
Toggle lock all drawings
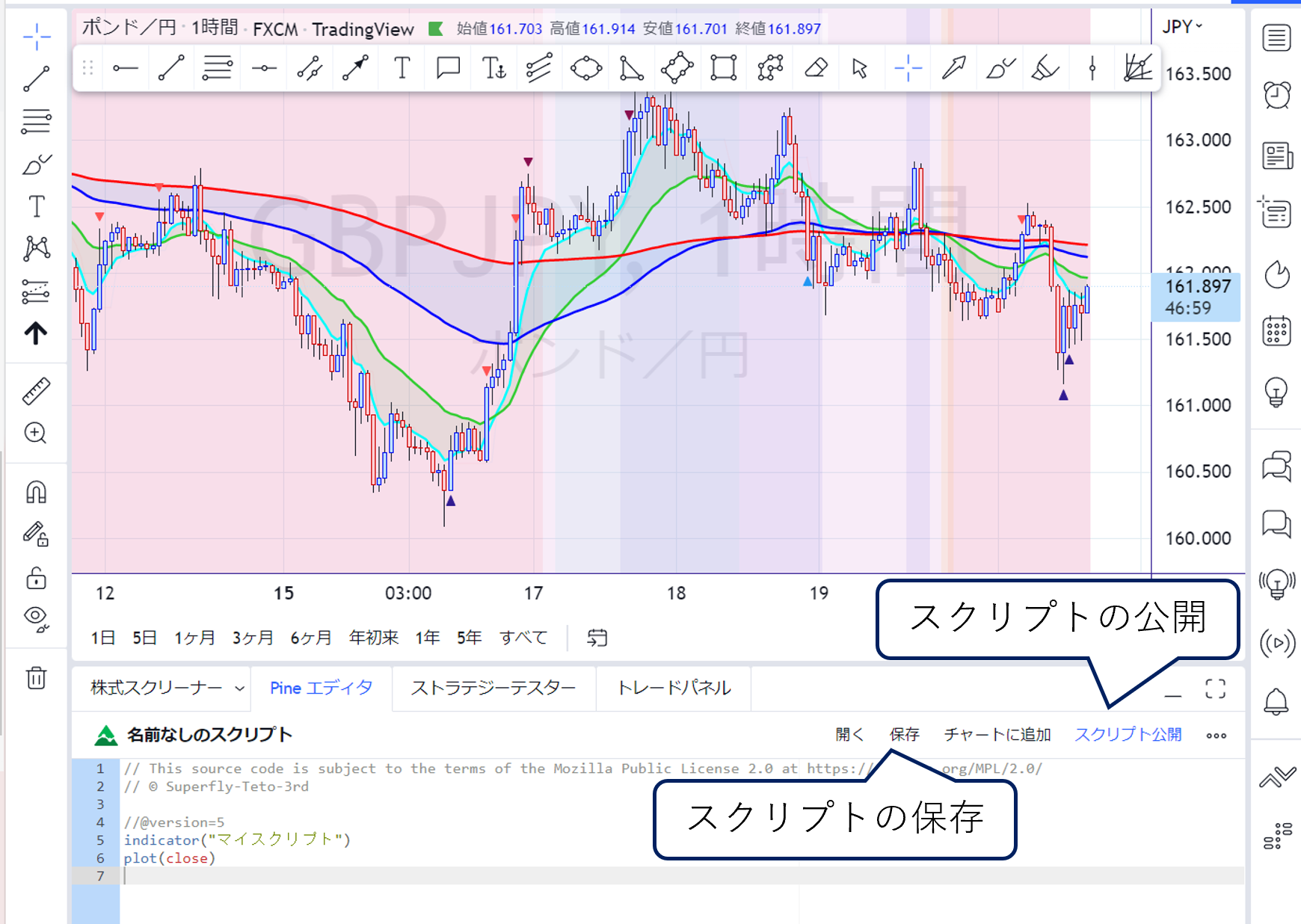pos(36,577)
